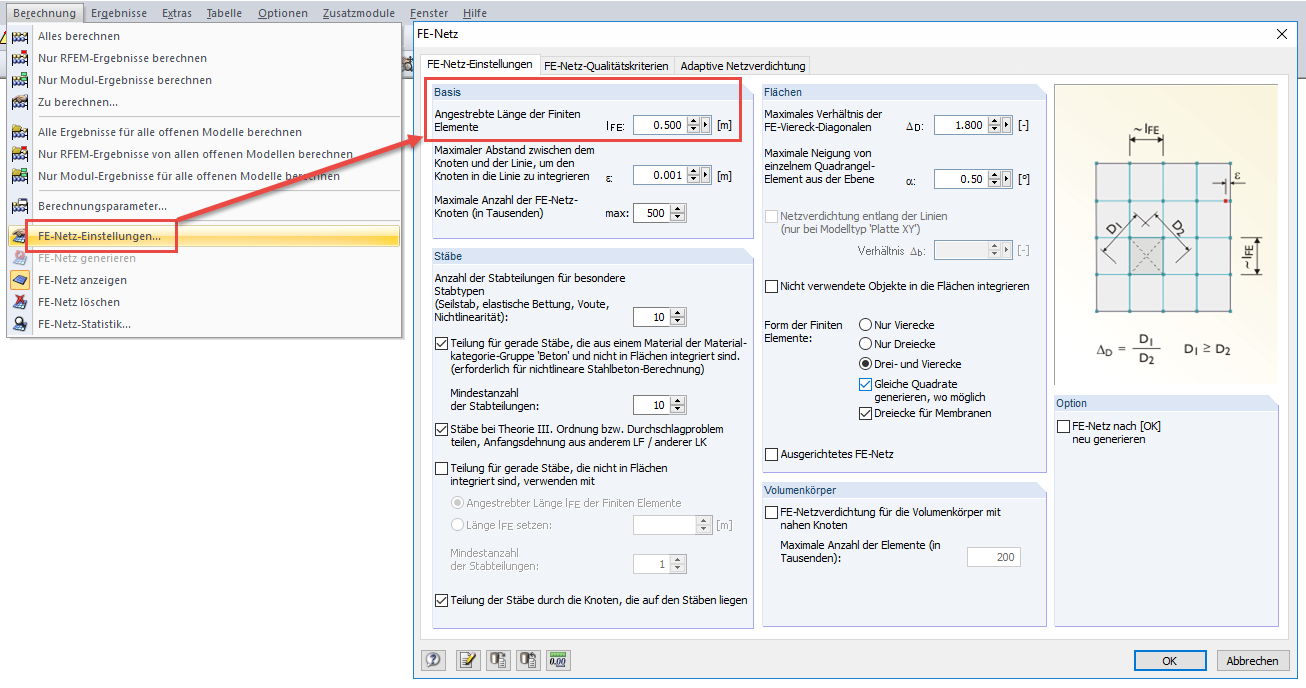Confirm settings with the OK button
Image resolution: width=1306 pixels, height=688 pixels.
(1169, 660)
